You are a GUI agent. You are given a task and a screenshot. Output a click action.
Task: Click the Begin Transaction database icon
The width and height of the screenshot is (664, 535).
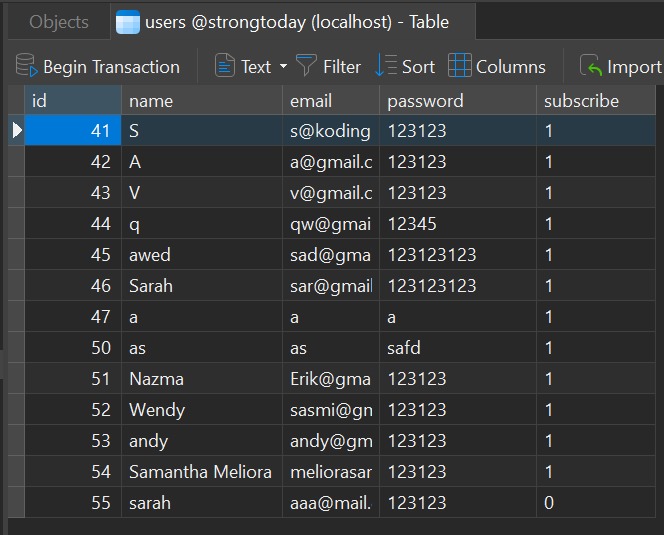pyautogui.click(x=26, y=65)
